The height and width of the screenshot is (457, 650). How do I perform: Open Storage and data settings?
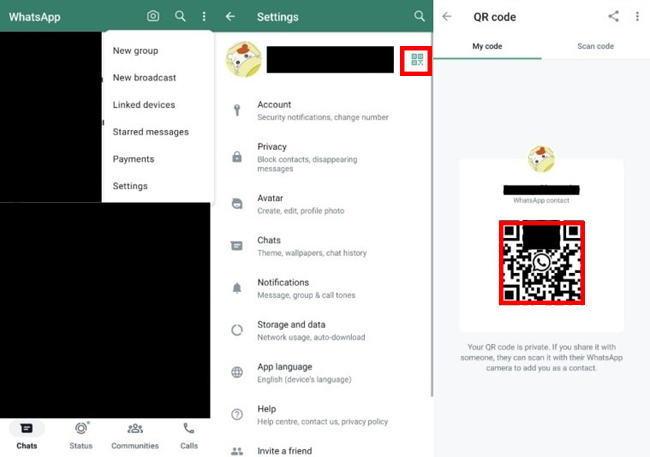(x=323, y=331)
